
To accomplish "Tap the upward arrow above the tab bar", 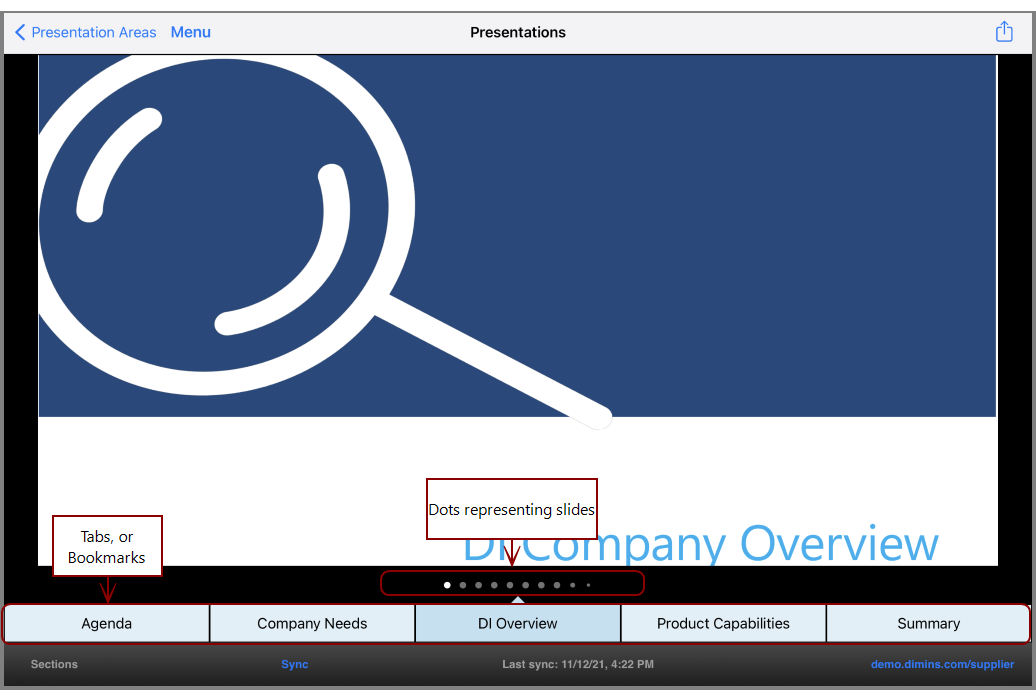I will (518, 599).
